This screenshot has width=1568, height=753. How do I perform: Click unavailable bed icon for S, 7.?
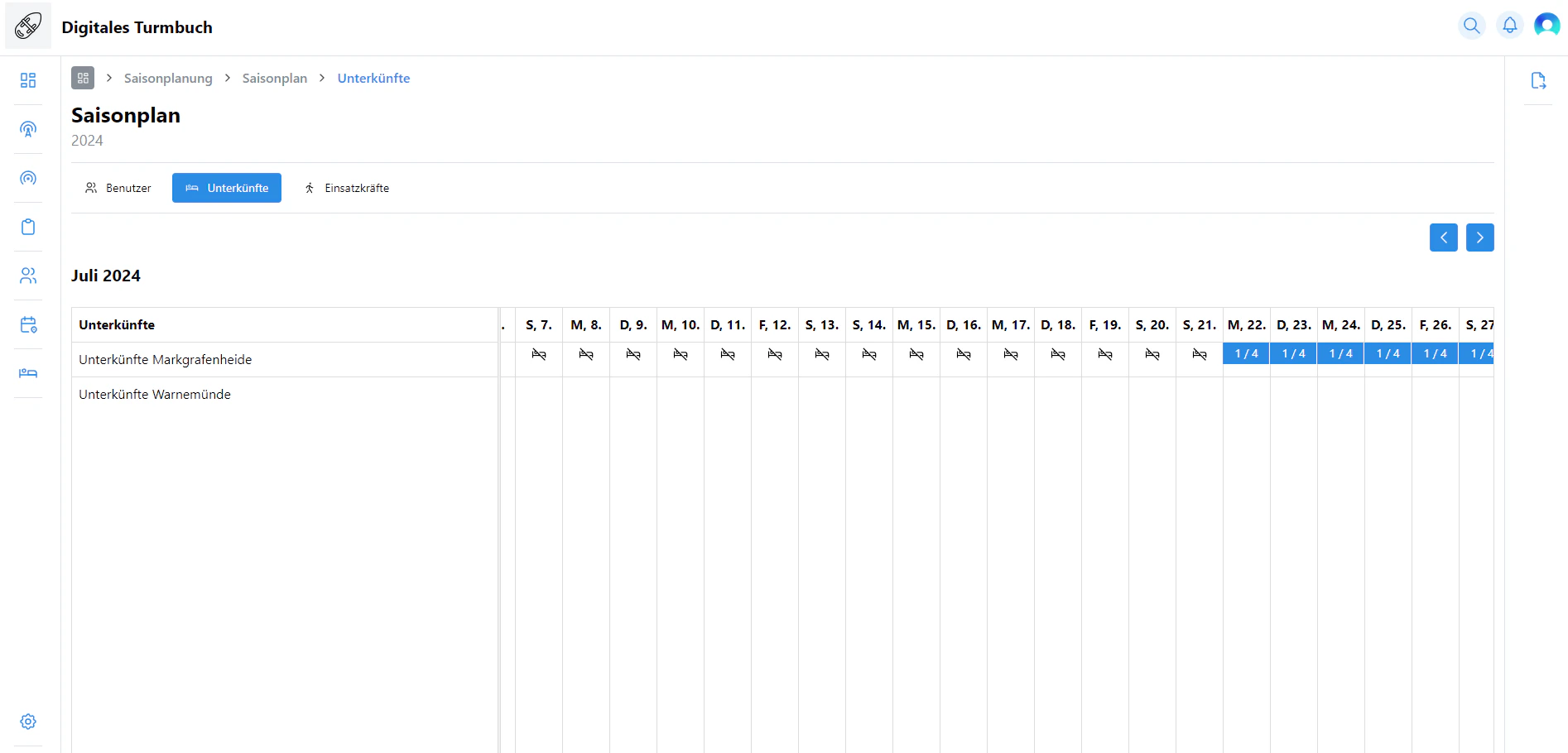(x=539, y=354)
